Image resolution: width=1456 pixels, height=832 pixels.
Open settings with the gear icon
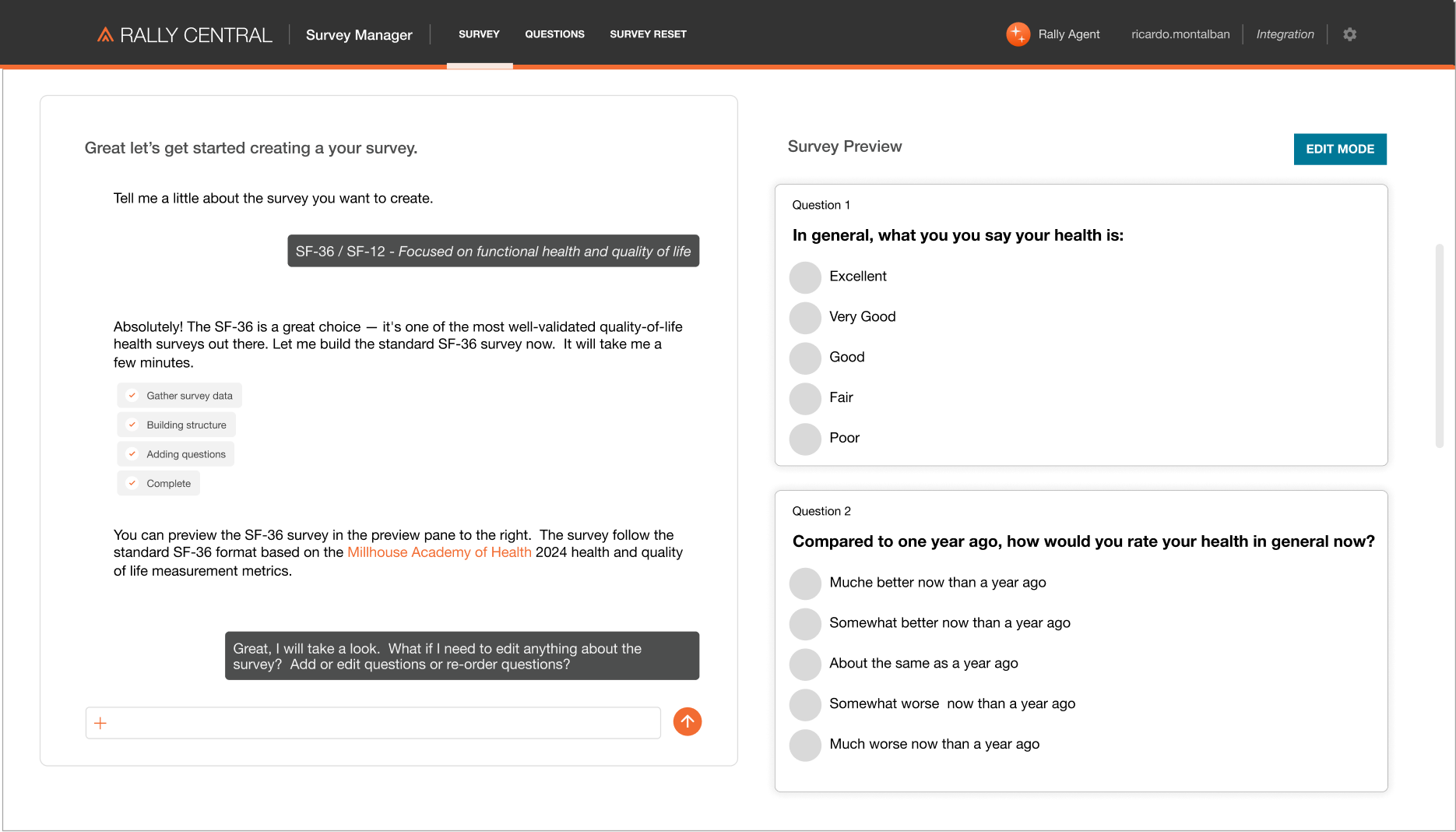click(x=1349, y=34)
